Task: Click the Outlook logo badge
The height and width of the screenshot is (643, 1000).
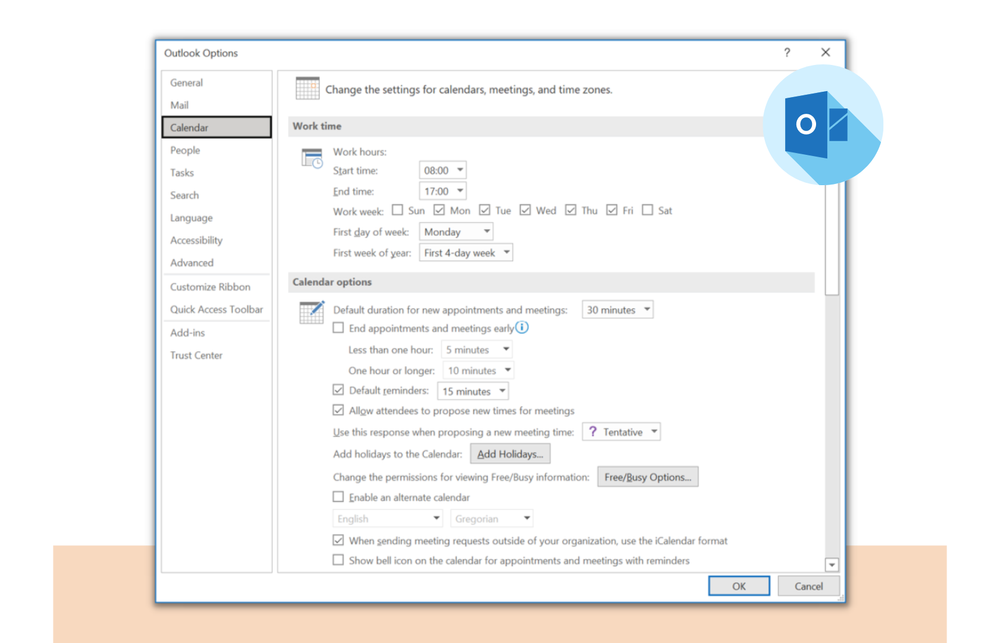Action: [823, 124]
